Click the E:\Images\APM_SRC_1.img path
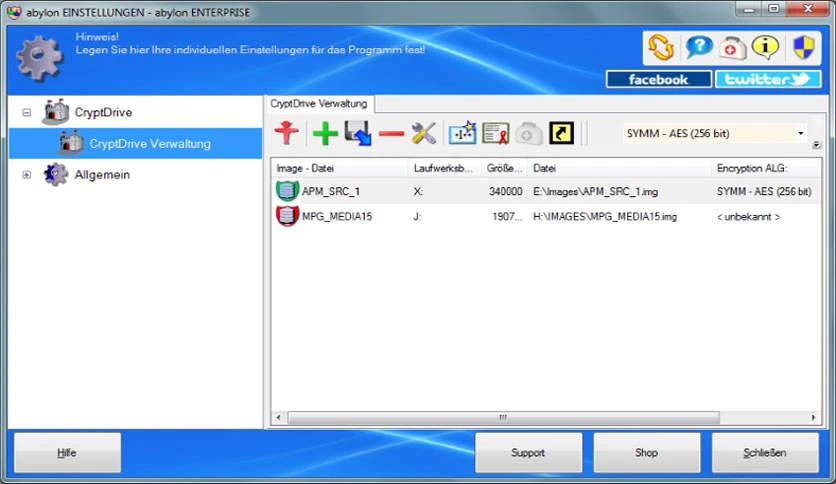Screen dimensions: 836x484 (x=596, y=191)
